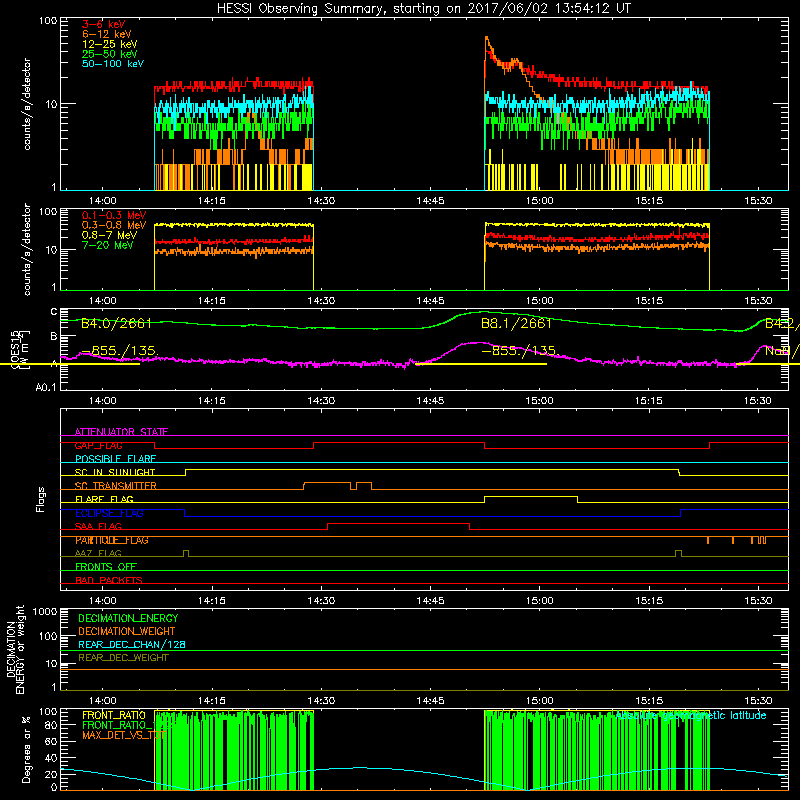Click the Degrees or % axis title
800x800 pixels.
tap(26, 749)
